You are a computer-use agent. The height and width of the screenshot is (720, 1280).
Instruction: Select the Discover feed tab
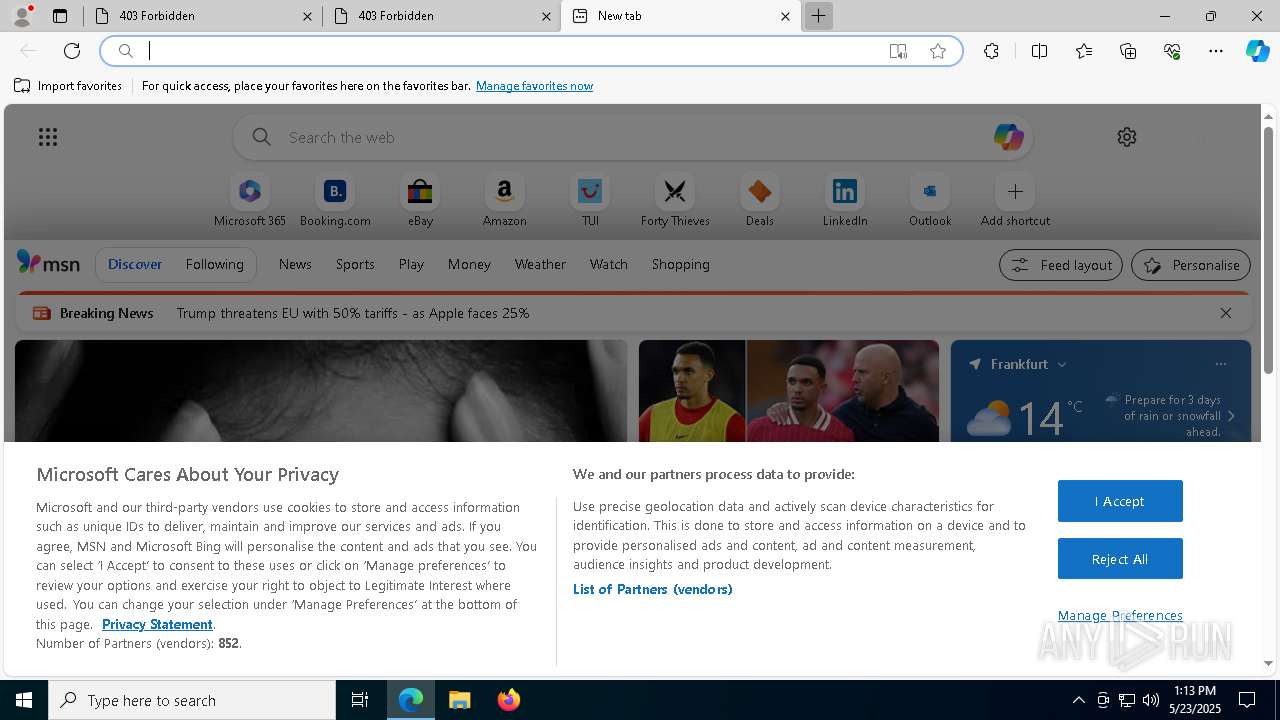[135, 264]
